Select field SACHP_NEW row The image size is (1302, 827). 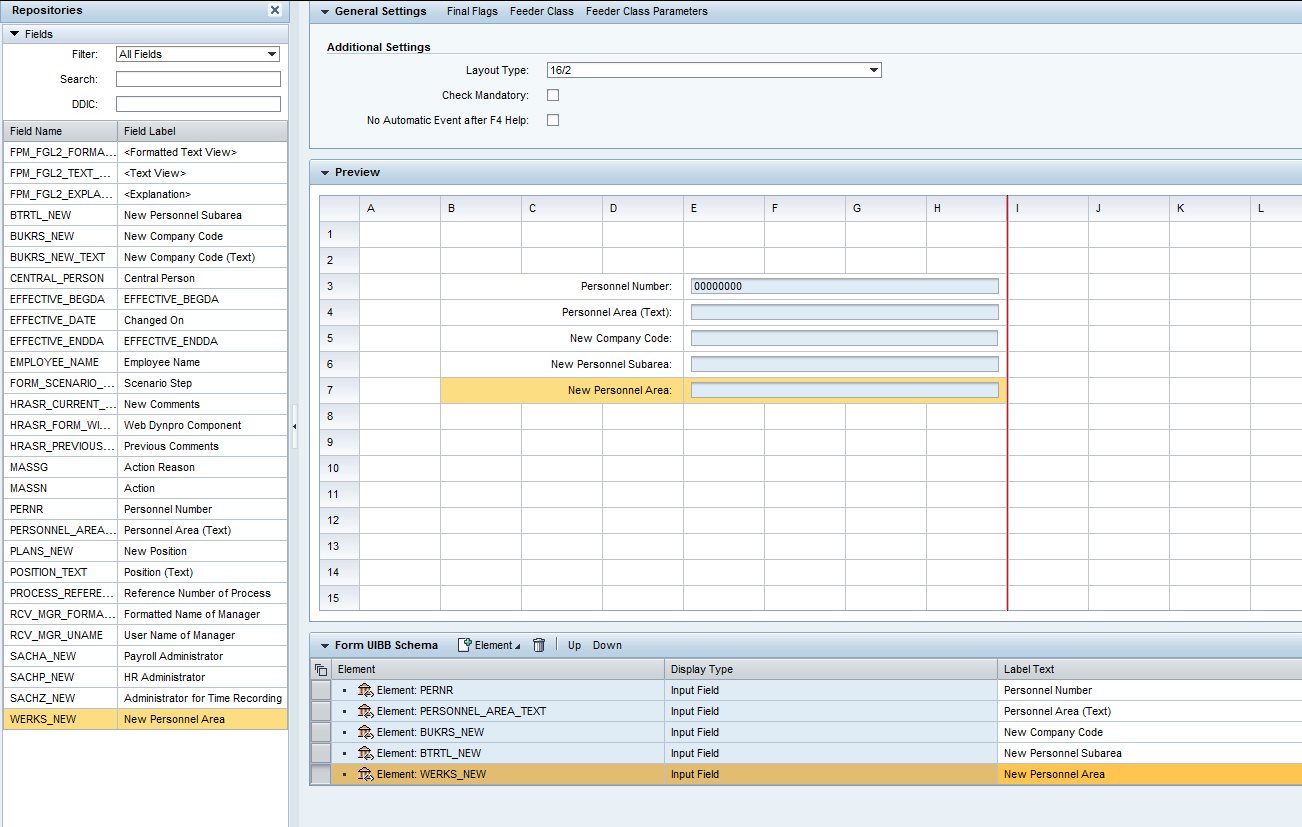[x=145, y=677]
